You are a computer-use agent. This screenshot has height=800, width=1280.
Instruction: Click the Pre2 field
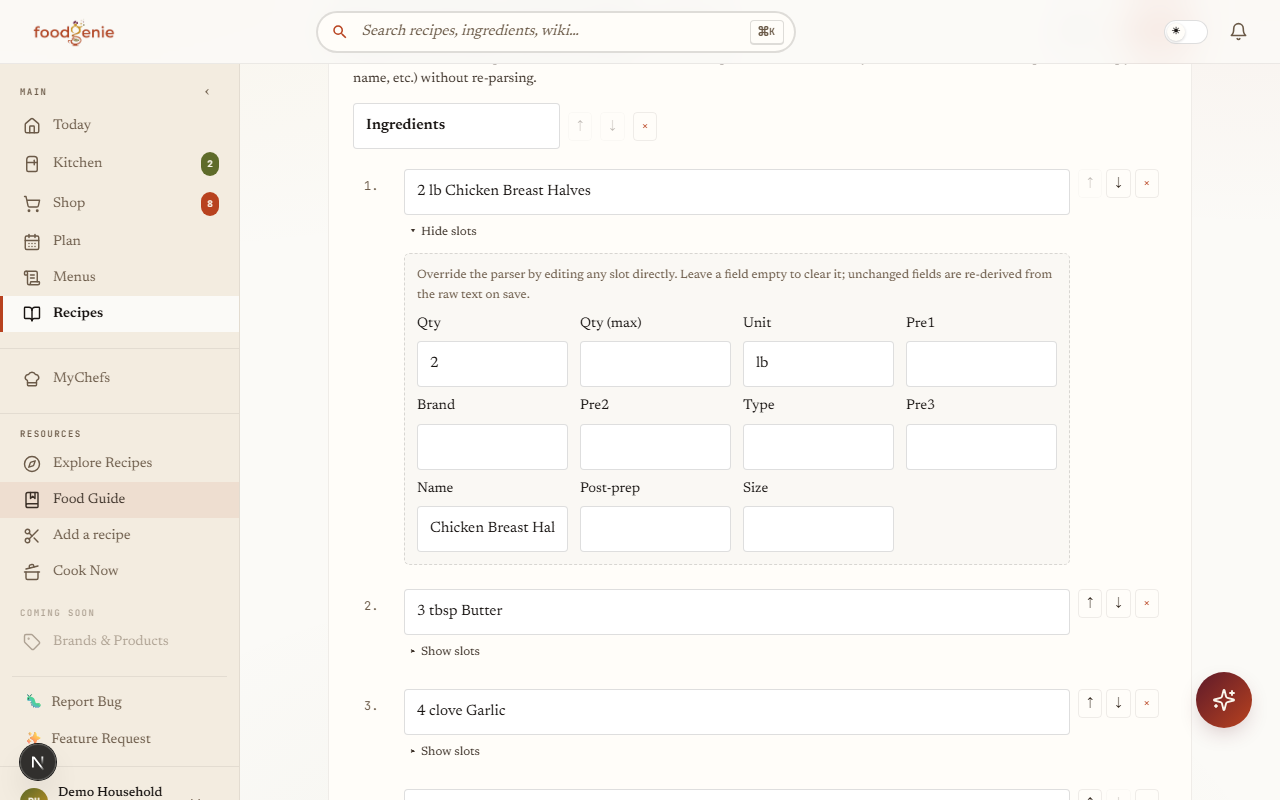655,447
